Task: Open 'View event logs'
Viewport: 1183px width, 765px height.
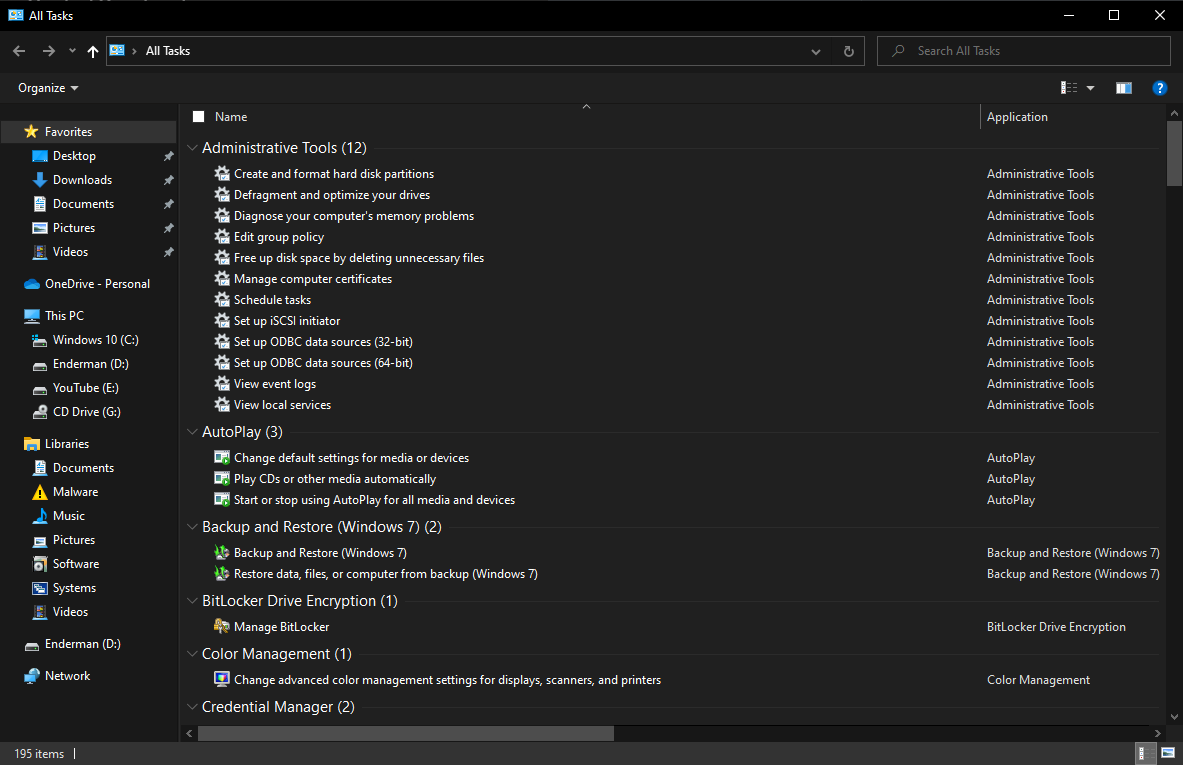Action: (x=274, y=383)
